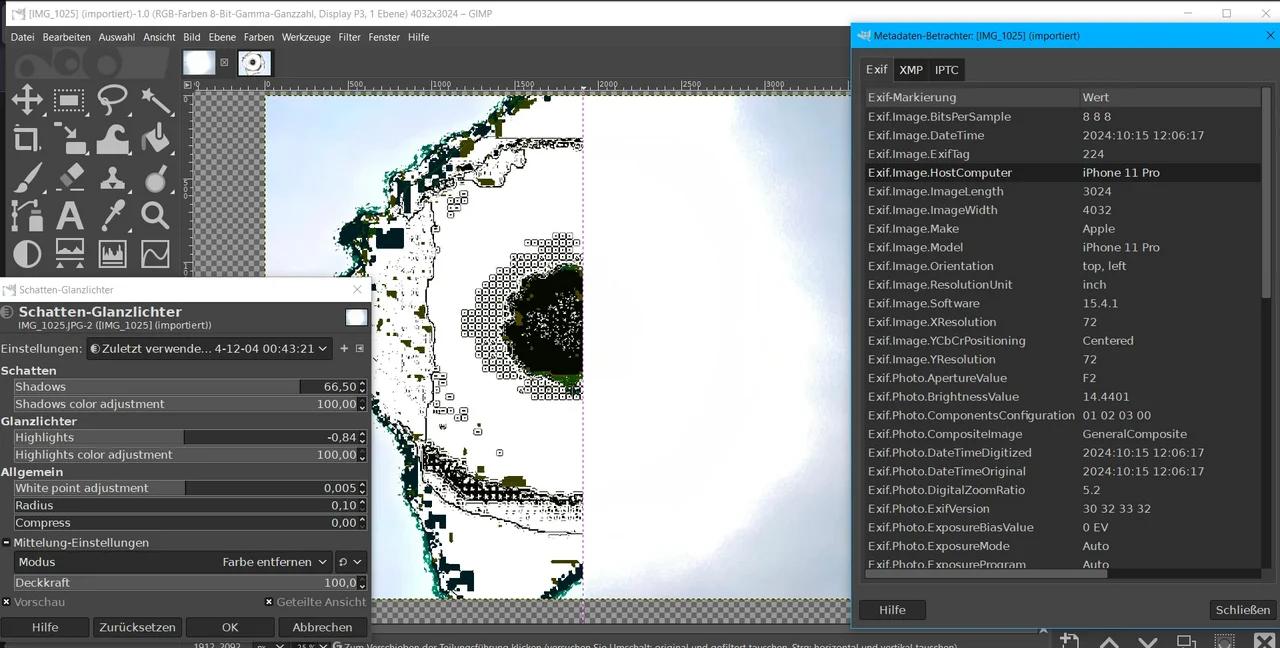Screen dimensions: 1280x648
Task: Switch to the XMP tab
Action: pos(911,70)
